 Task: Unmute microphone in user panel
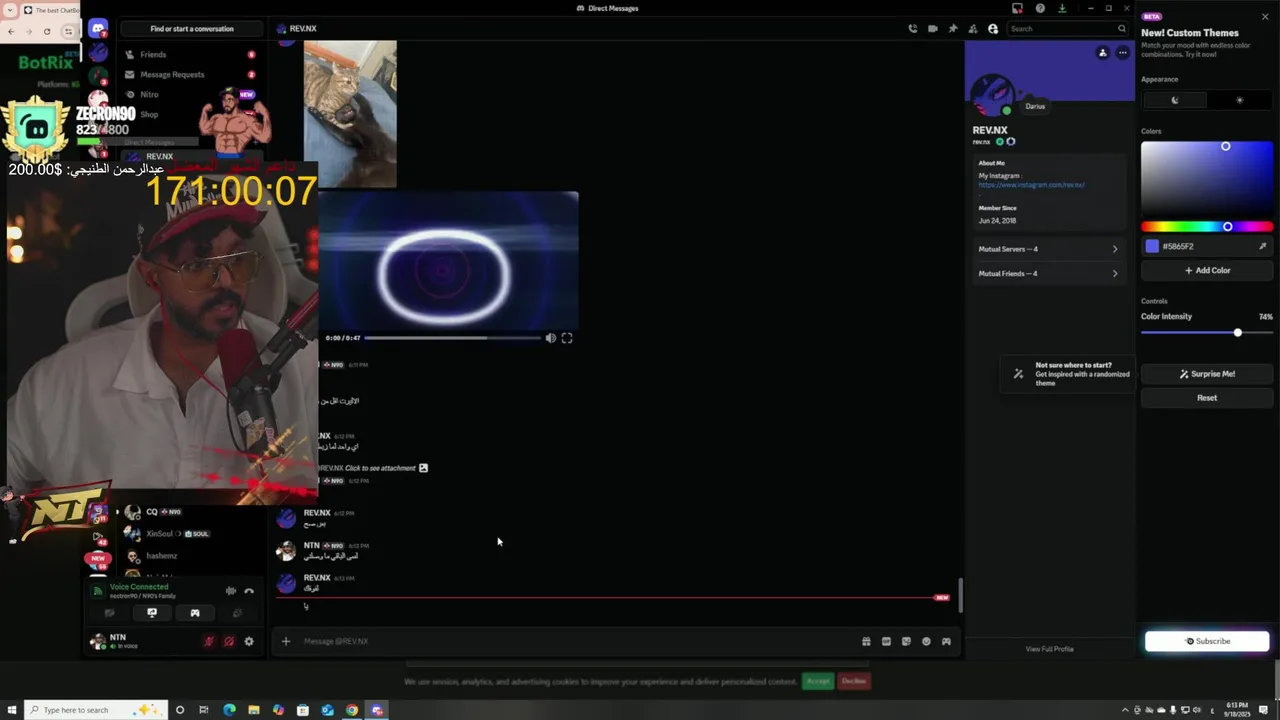coord(209,641)
